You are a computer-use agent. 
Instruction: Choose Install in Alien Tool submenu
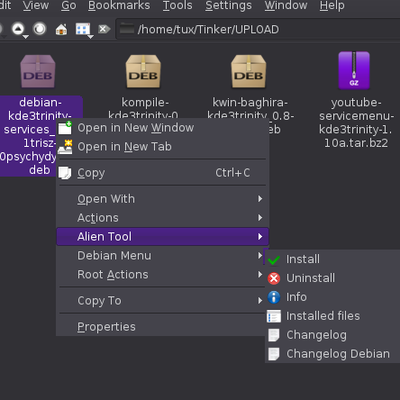[333, 259]
